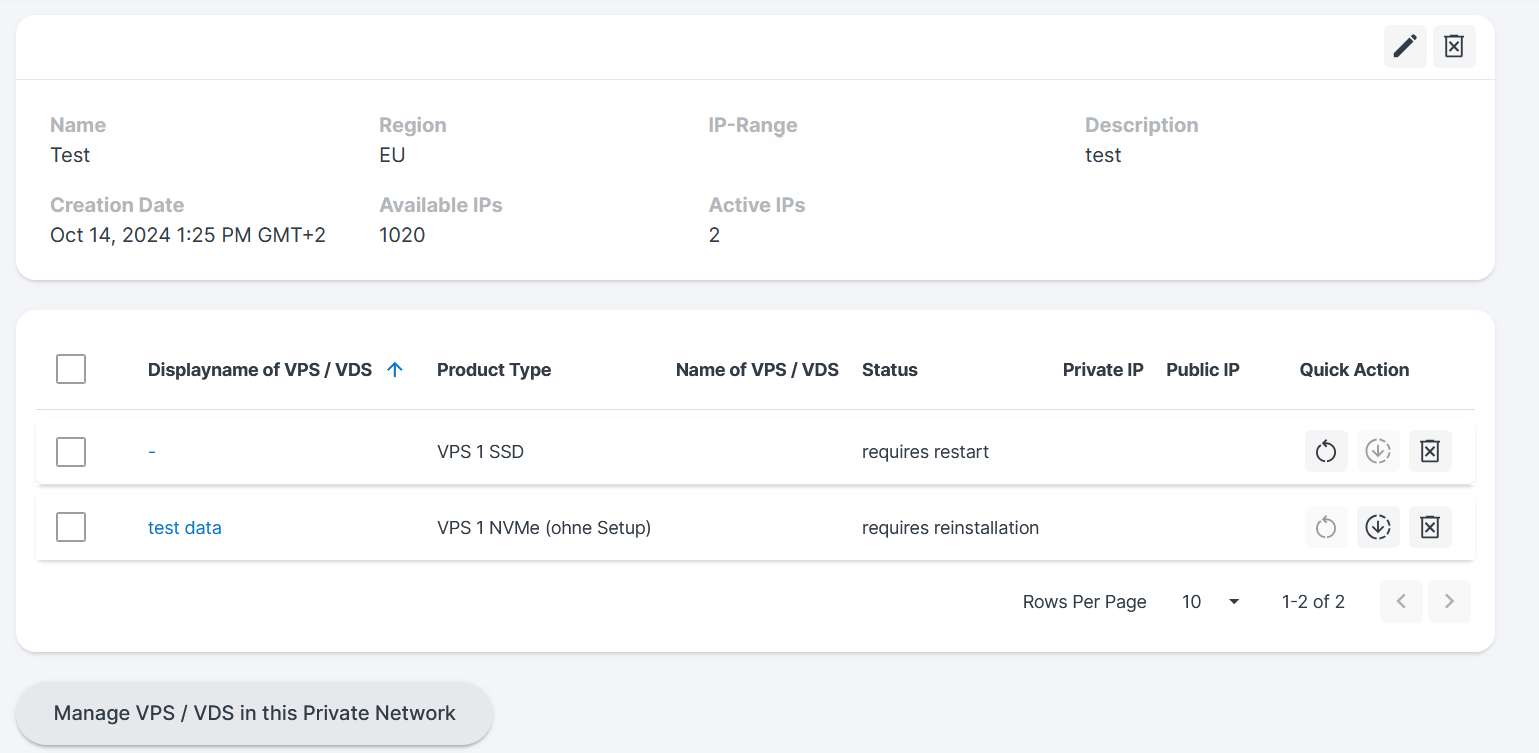The image size is (1539, 753).
Task: Check the VPS 1 SSD row checkbox
Action: pos(71,452)
